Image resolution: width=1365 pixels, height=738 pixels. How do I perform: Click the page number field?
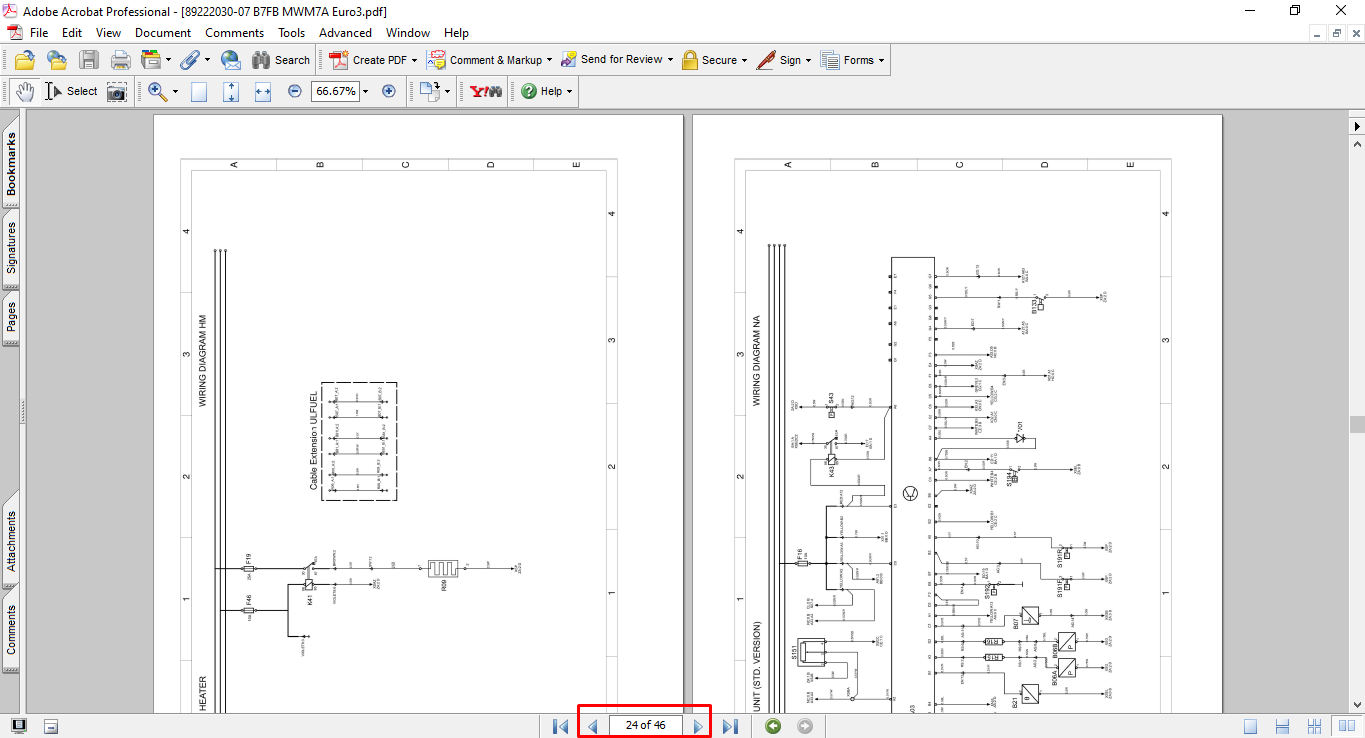(x=645, y=725)
